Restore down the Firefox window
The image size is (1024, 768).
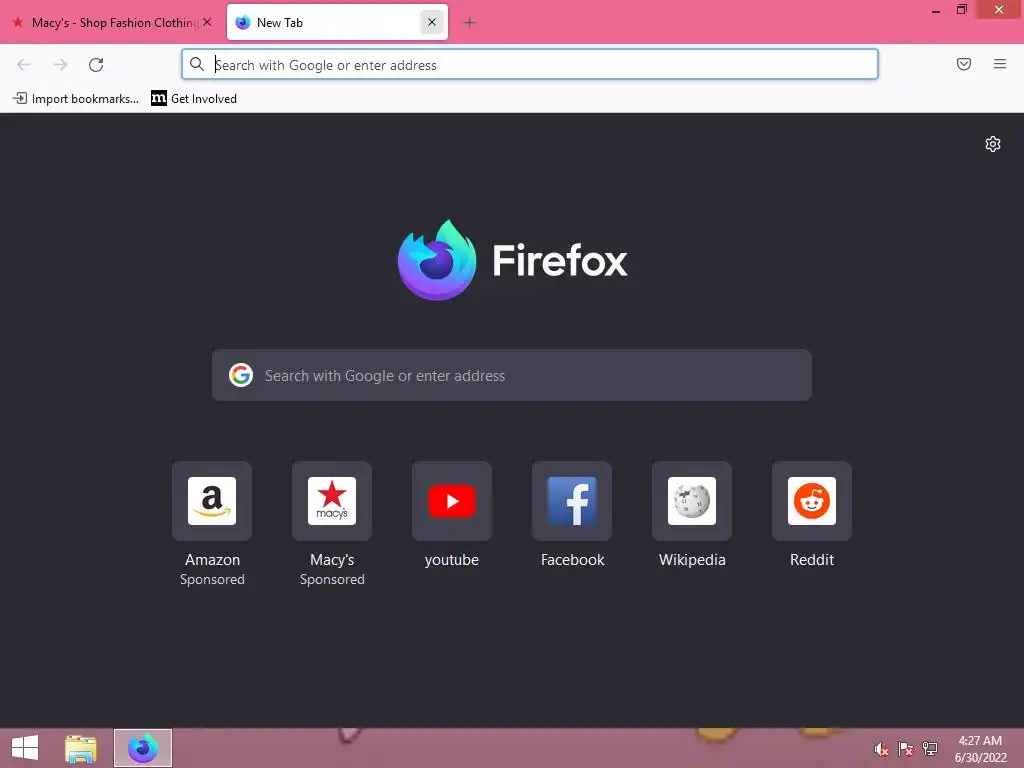point(962,9)
